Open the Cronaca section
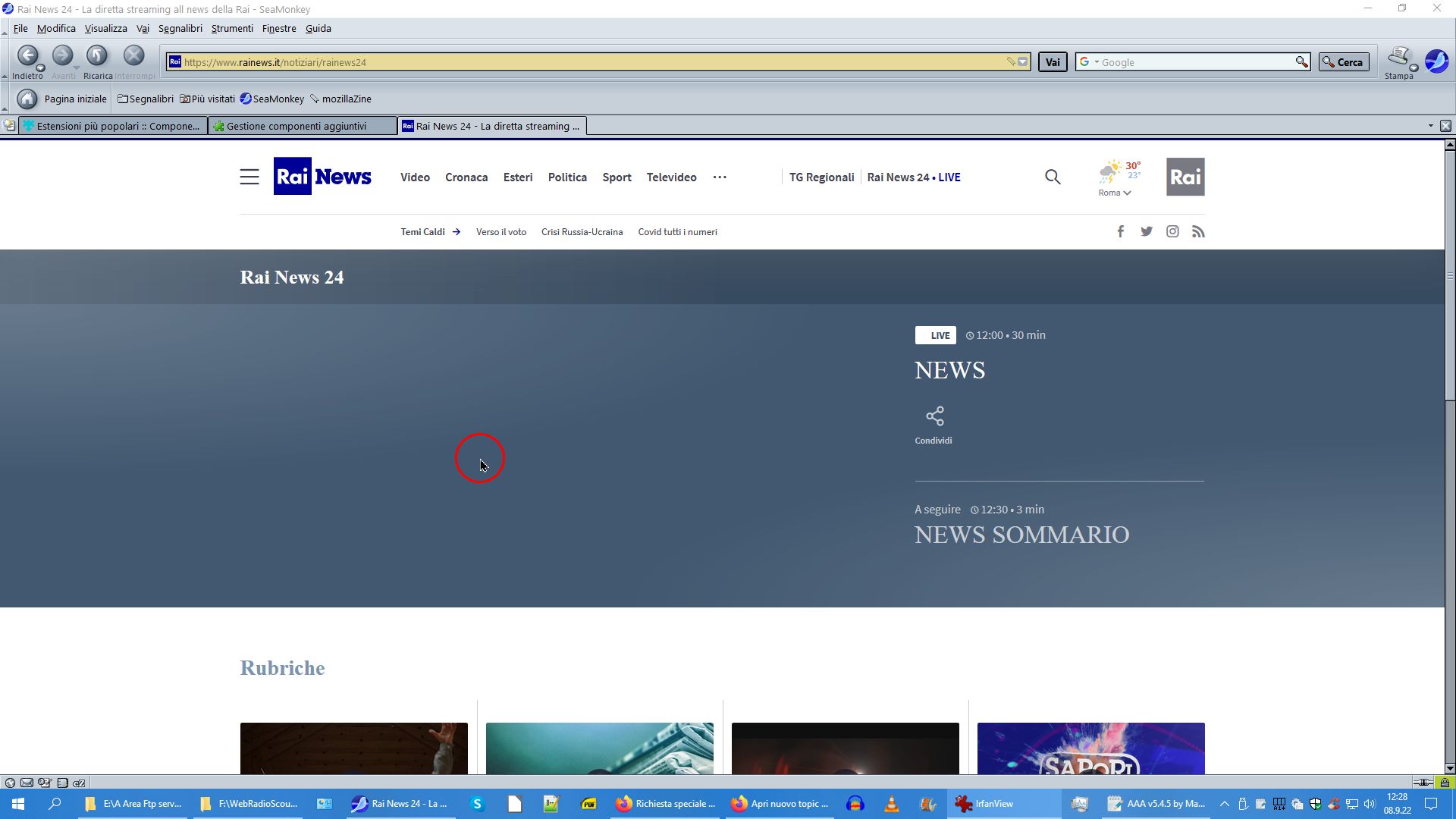Screen dimensions: 1456x819 (466, 177)
